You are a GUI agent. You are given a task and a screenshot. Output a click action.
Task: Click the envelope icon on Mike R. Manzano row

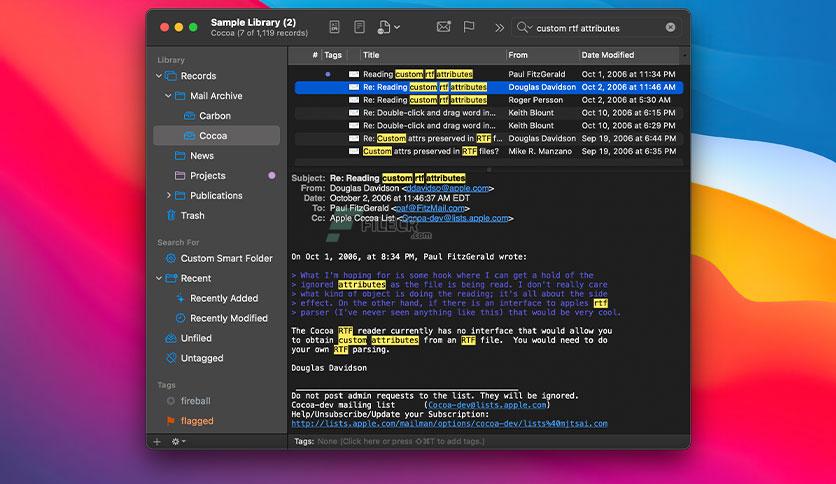(x=354, y=151)
